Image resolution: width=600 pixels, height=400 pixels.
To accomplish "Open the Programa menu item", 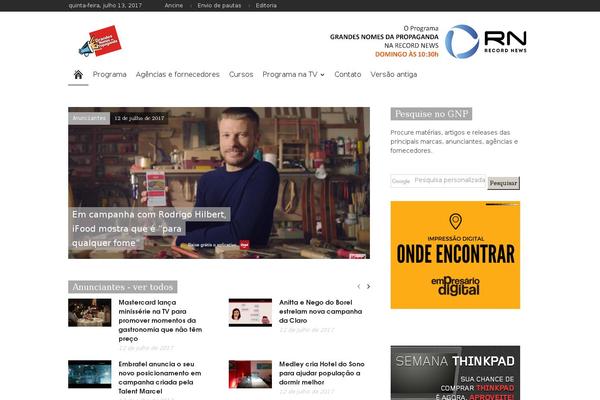I will point(109,74).
